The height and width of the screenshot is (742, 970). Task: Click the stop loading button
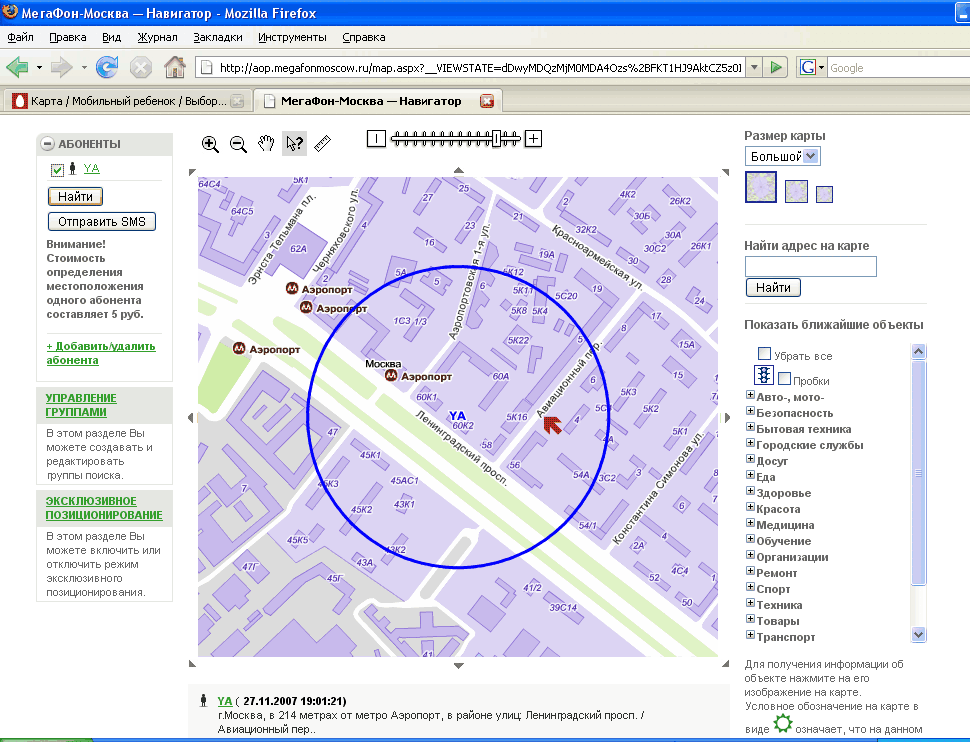141,67
